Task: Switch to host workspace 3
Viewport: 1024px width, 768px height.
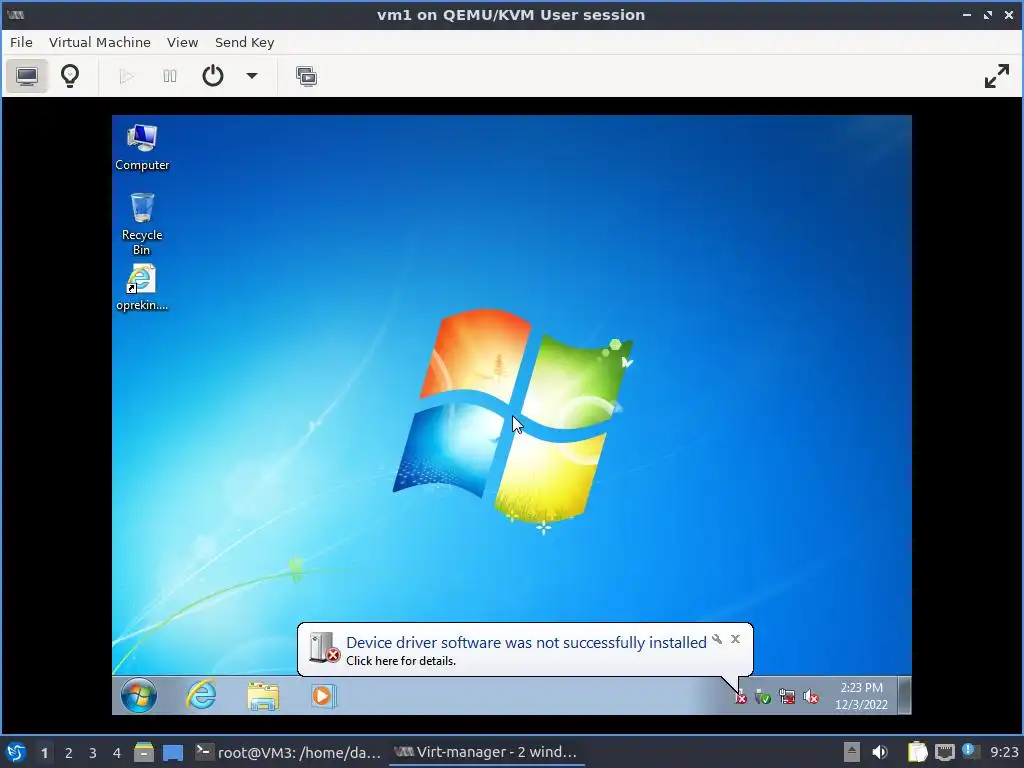Action: pyautogui.click(x=93, y=753)
